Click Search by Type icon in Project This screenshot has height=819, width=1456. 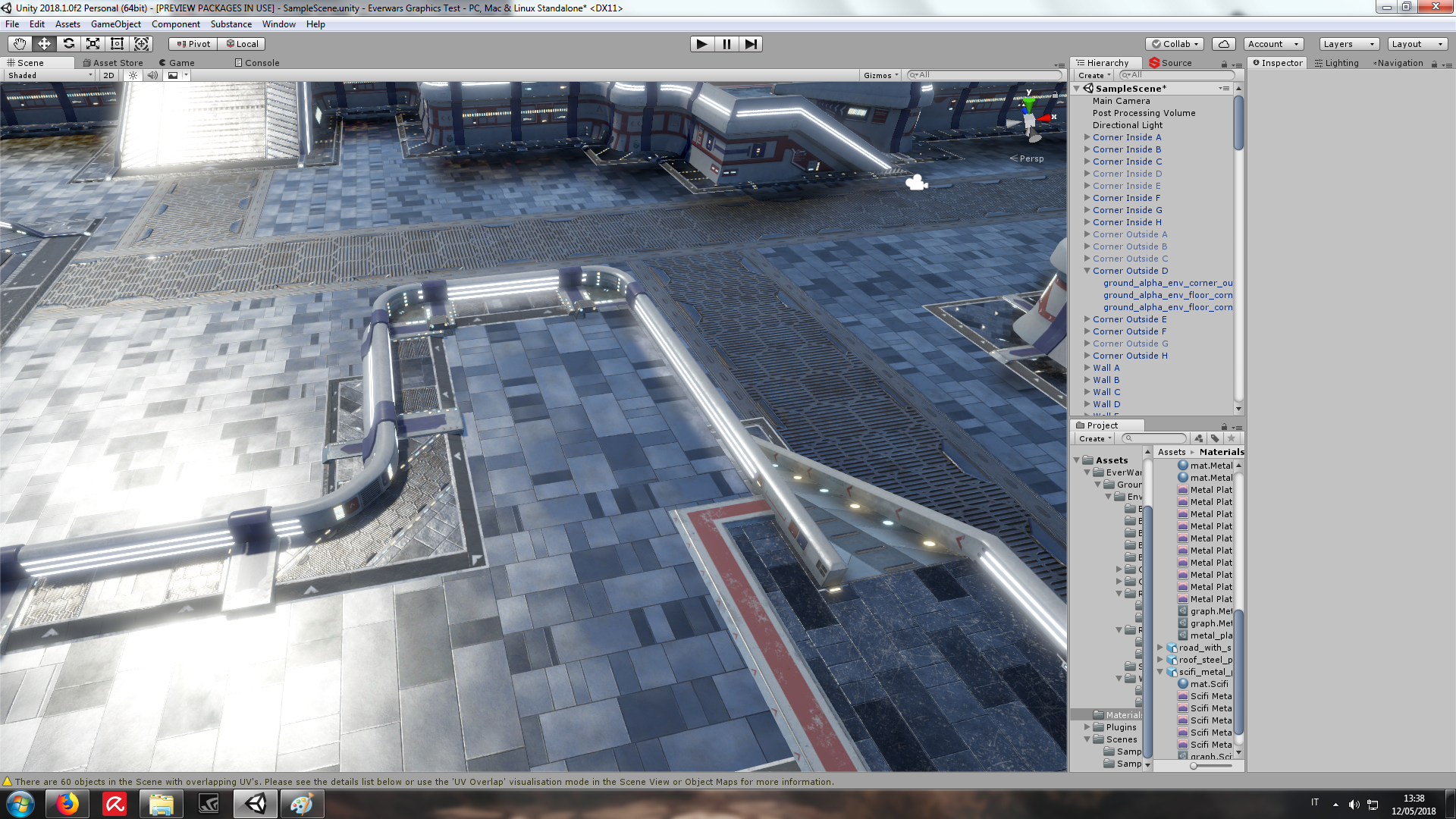(x=1198, y=438)
